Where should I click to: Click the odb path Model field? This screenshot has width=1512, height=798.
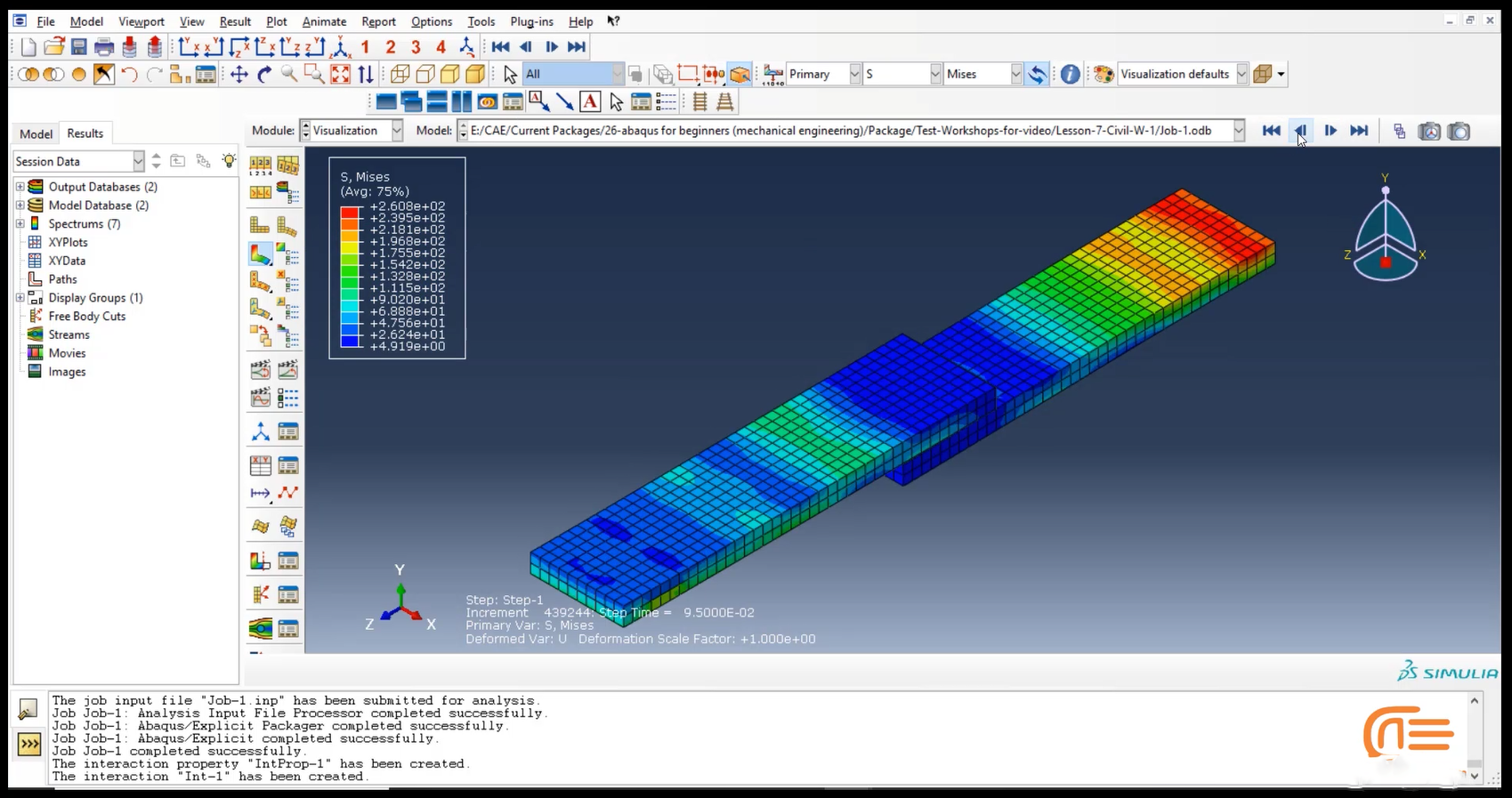(852, 131)
